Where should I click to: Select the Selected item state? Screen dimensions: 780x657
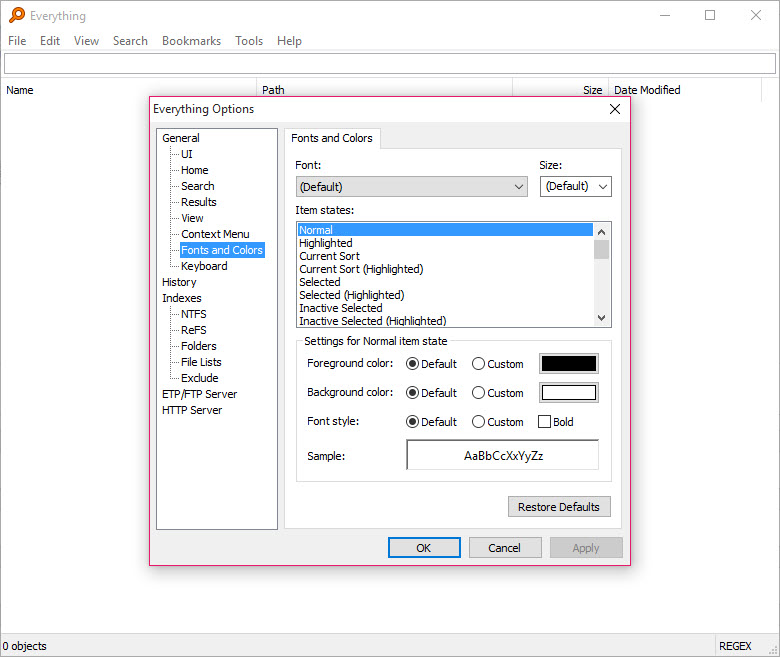tap(445, 282)
